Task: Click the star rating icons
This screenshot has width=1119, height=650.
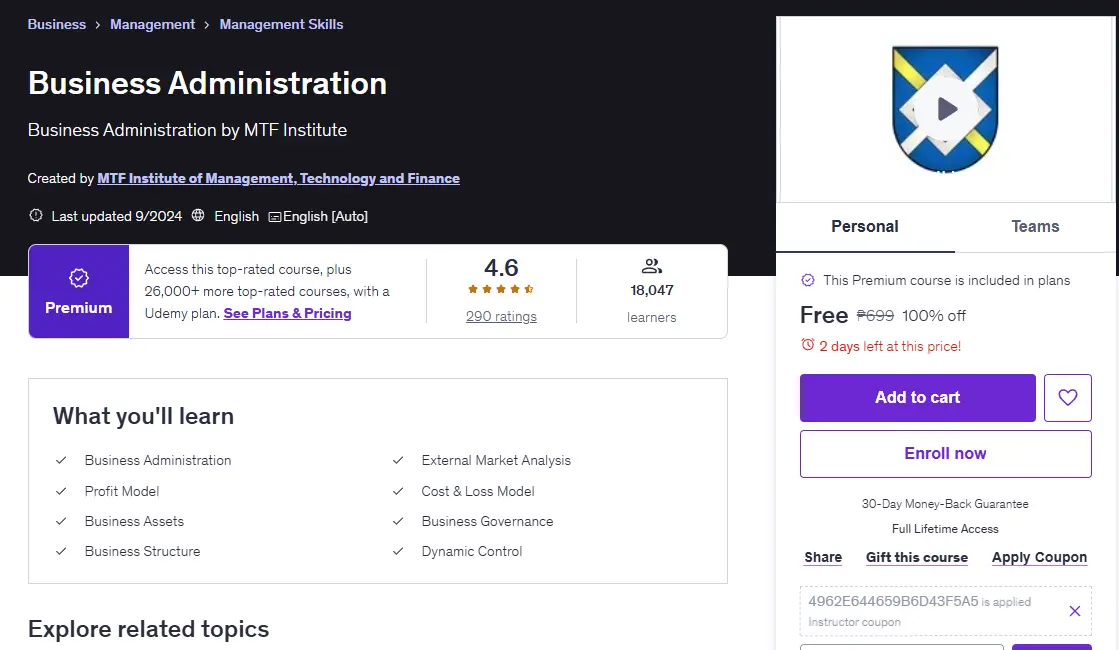Action: click(501, 289)
